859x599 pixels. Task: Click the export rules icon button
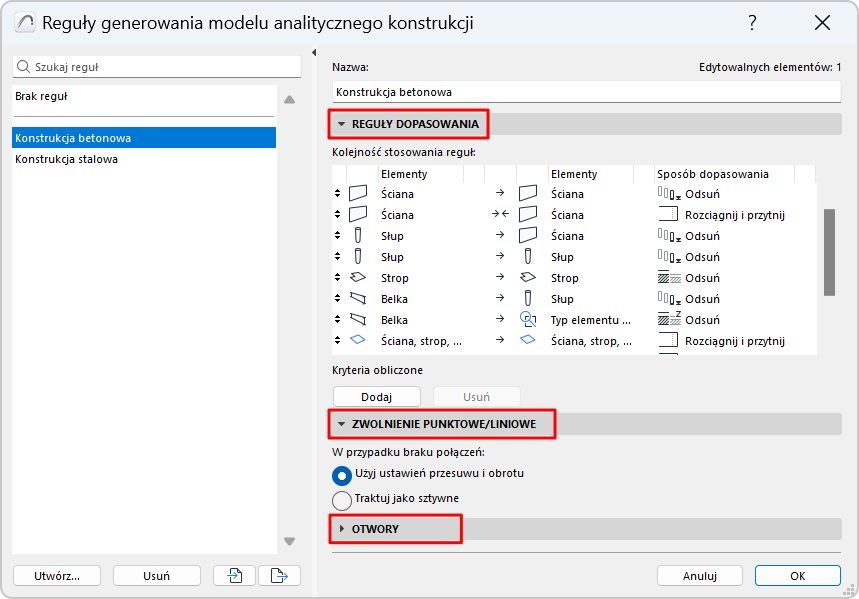point(279,575)
